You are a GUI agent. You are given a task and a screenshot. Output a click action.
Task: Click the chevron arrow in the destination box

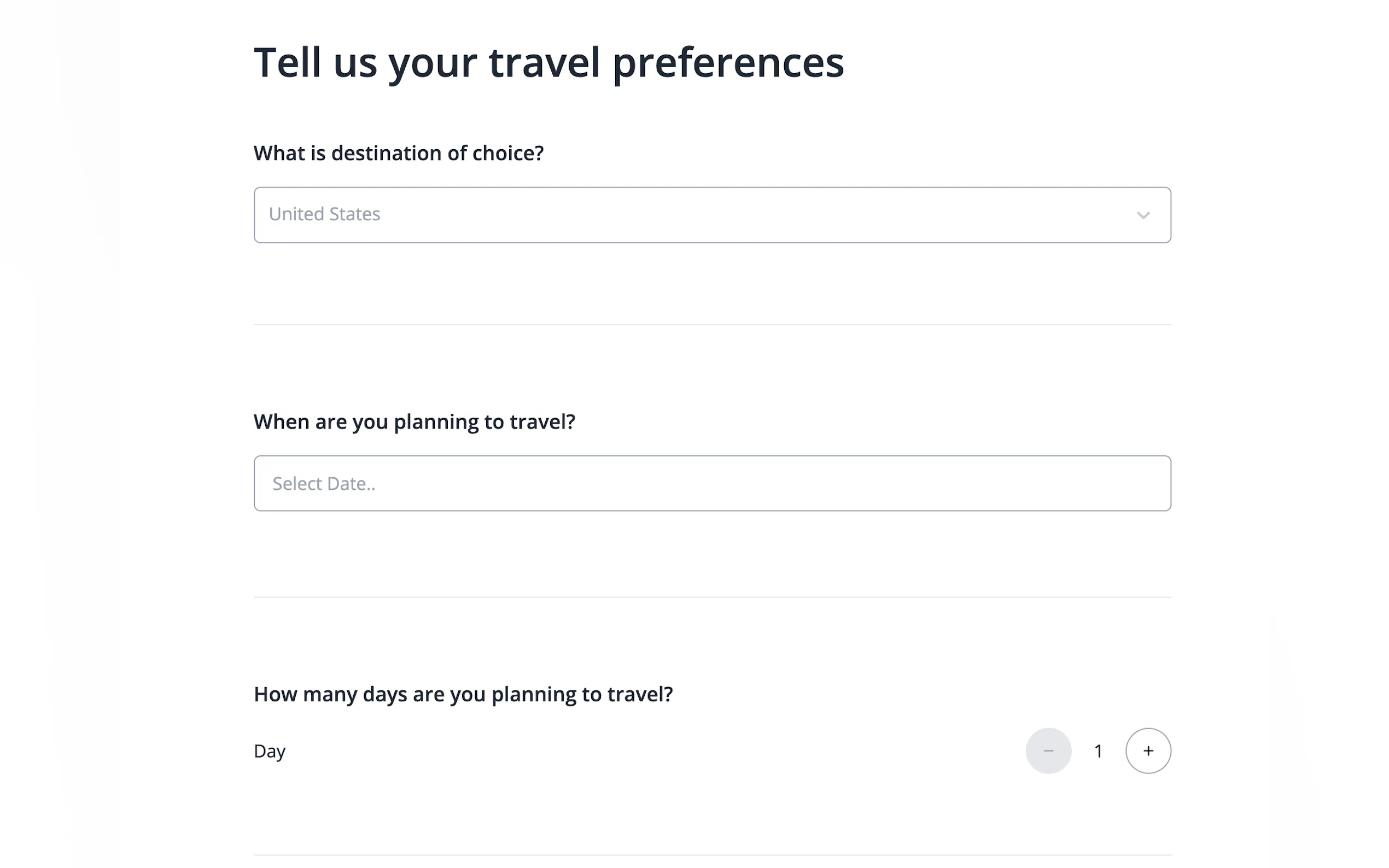coord(1143,215)
